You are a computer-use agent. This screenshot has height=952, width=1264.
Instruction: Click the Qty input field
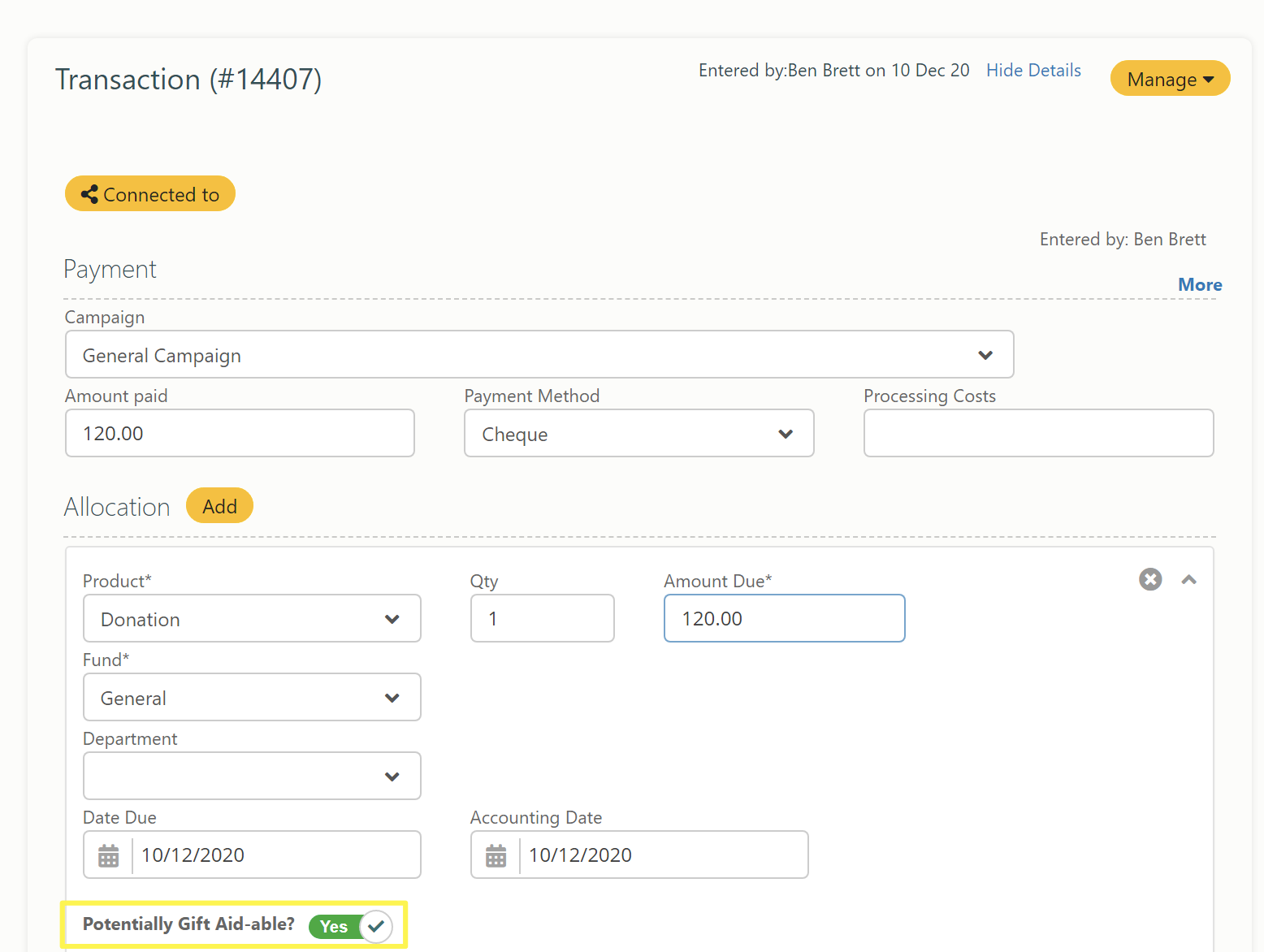542,618
